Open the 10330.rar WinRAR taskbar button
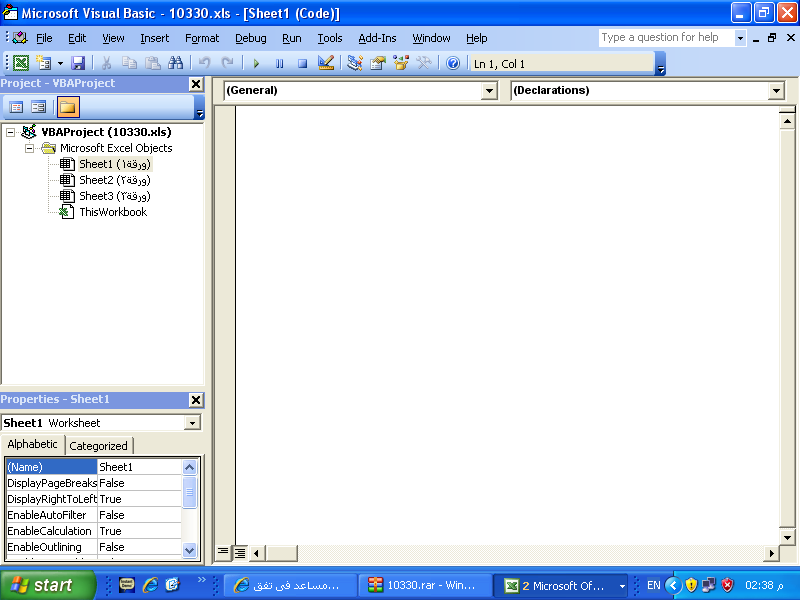 click(425, 585)
